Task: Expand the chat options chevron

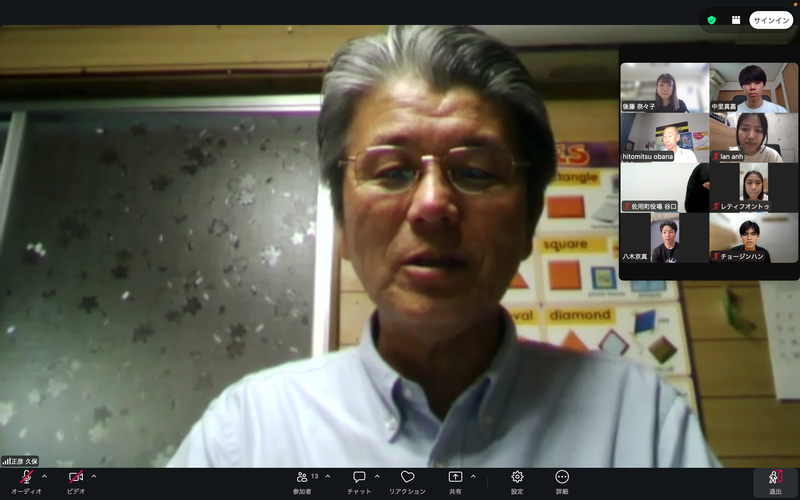Action: point(377,477)
